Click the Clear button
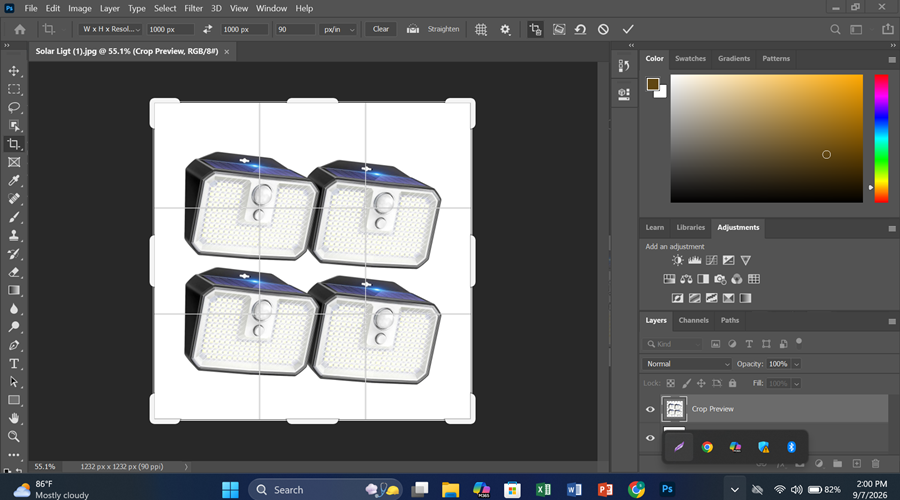The width and height of the screenshot is (900, 500). point(381,29)
